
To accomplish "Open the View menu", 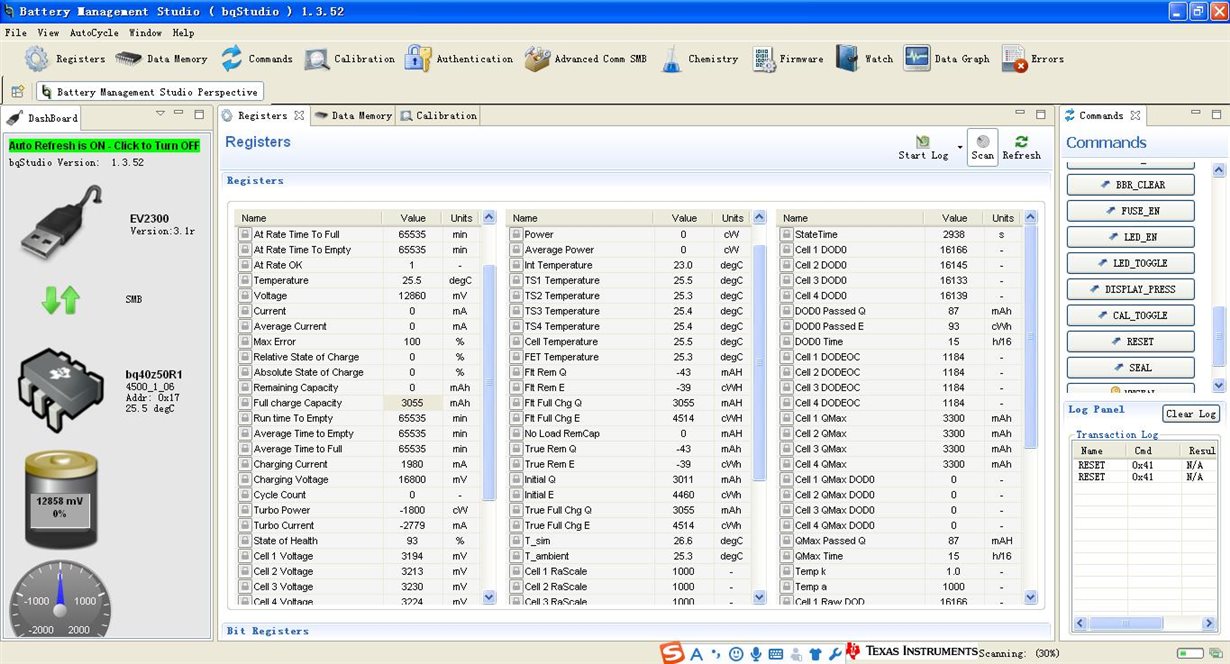I will pos(48,32).
